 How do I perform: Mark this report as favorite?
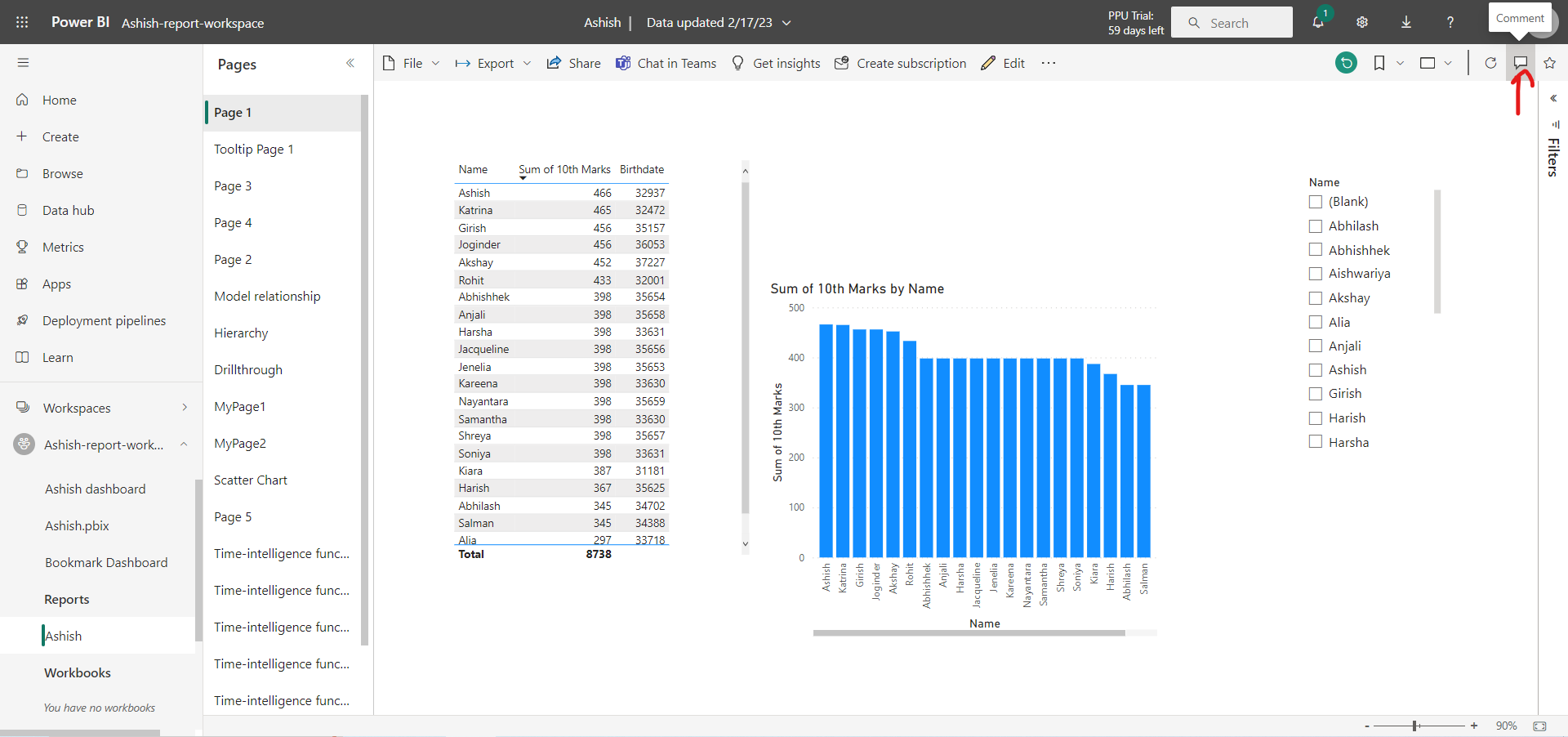(1551, 62)
